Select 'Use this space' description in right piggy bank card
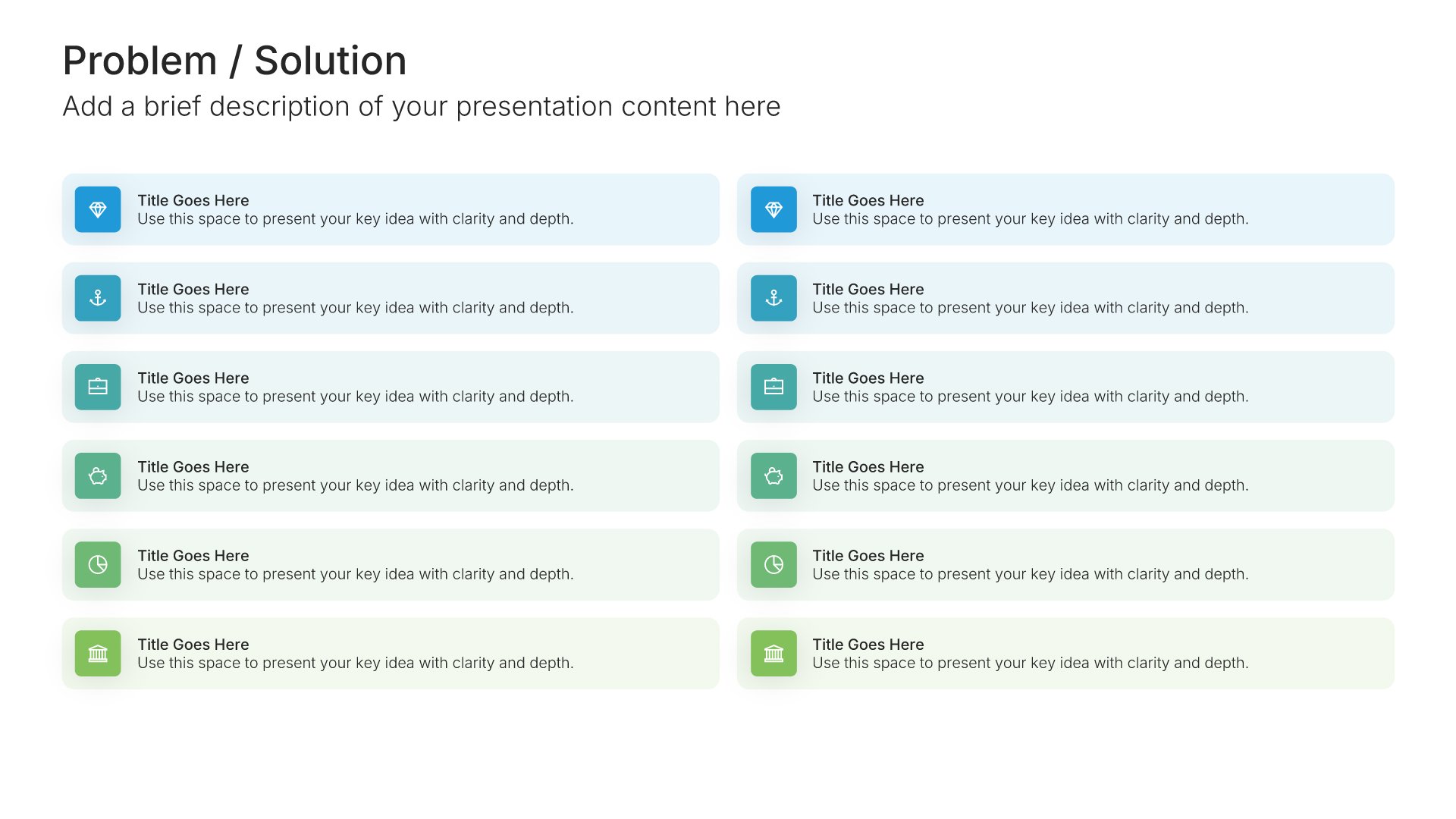 click(x=1030, y=485)
